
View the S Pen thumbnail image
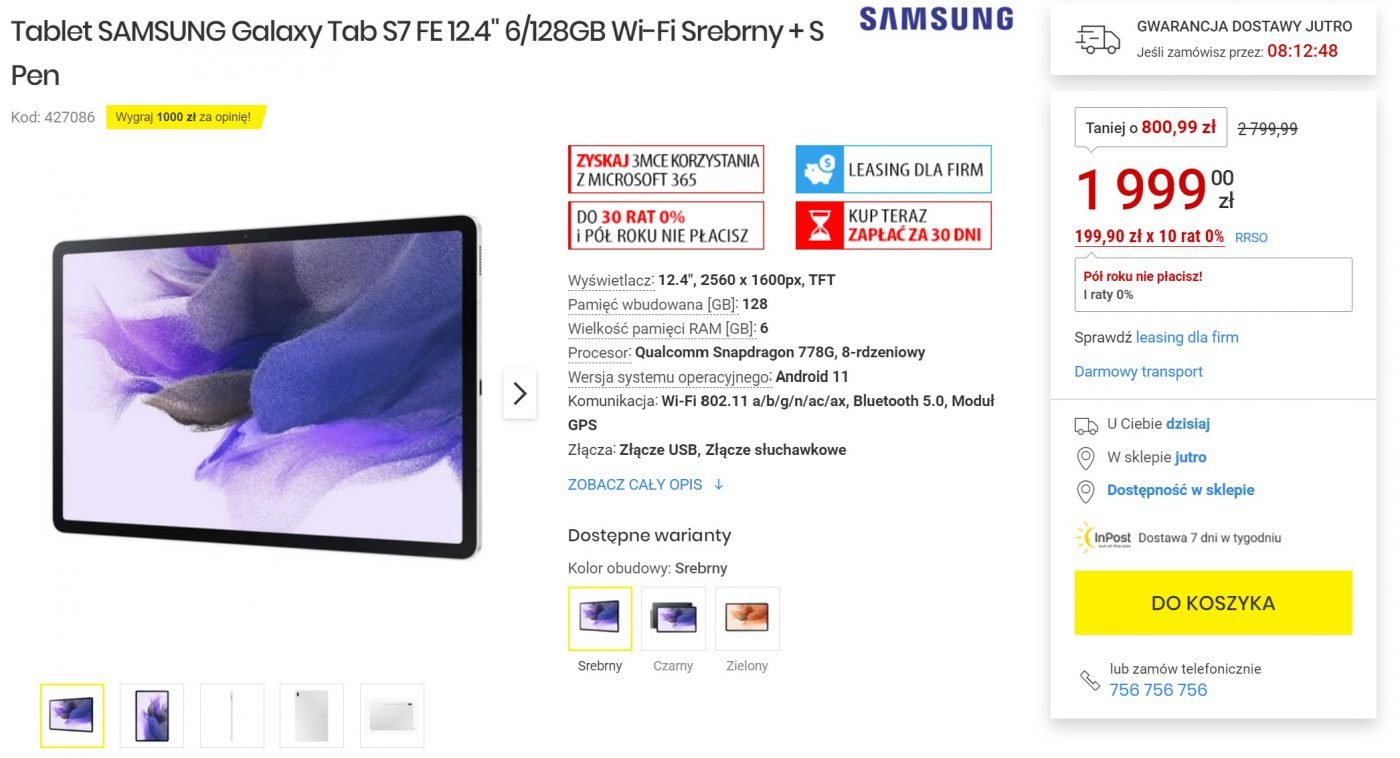(x=232, y=716)
